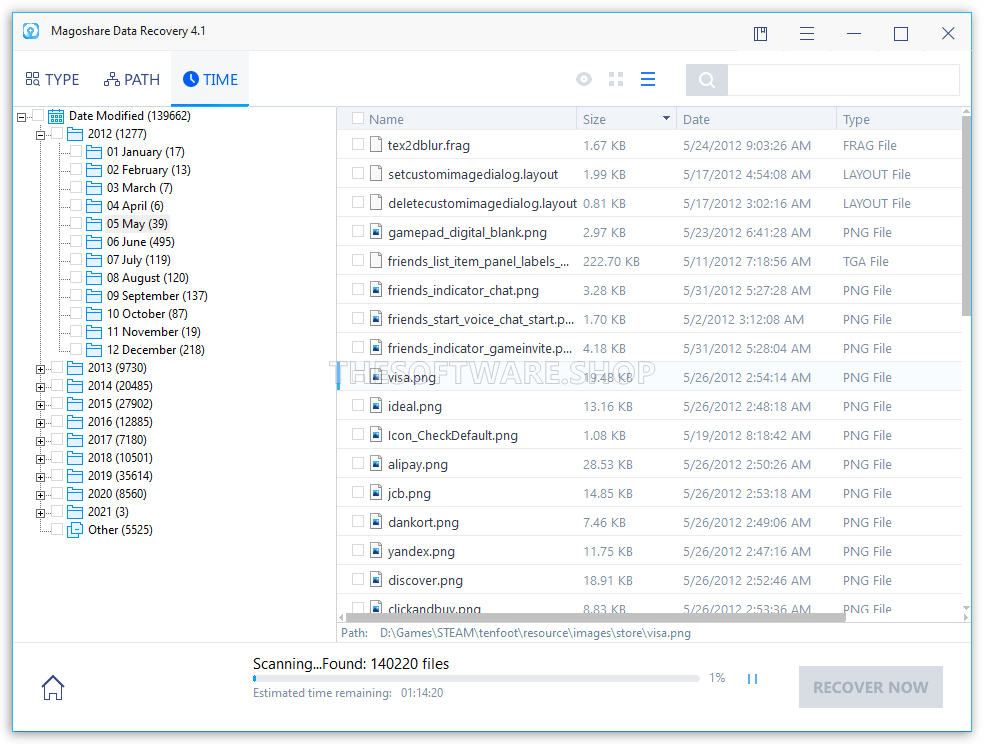Select the 08 August (120) folder
The image size is (984, 744).
coord(147,278)
